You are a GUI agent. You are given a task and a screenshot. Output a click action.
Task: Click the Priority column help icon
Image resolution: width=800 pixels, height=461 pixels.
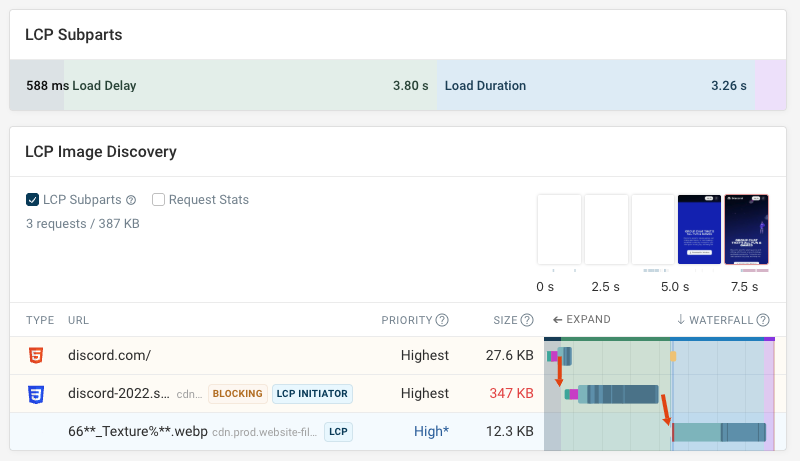442,320
